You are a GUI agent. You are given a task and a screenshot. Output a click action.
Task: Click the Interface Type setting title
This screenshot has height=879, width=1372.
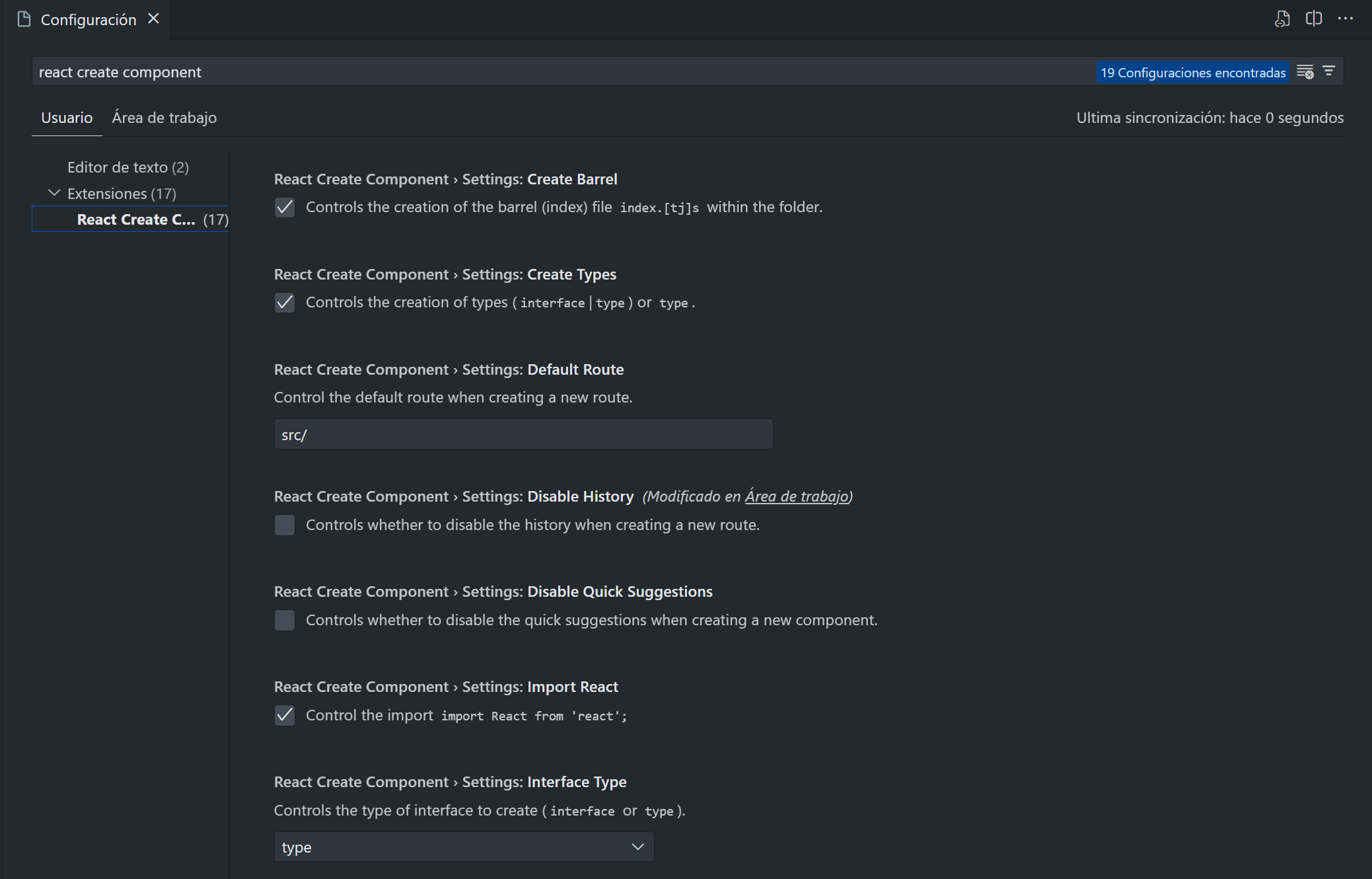pos(451,782)
